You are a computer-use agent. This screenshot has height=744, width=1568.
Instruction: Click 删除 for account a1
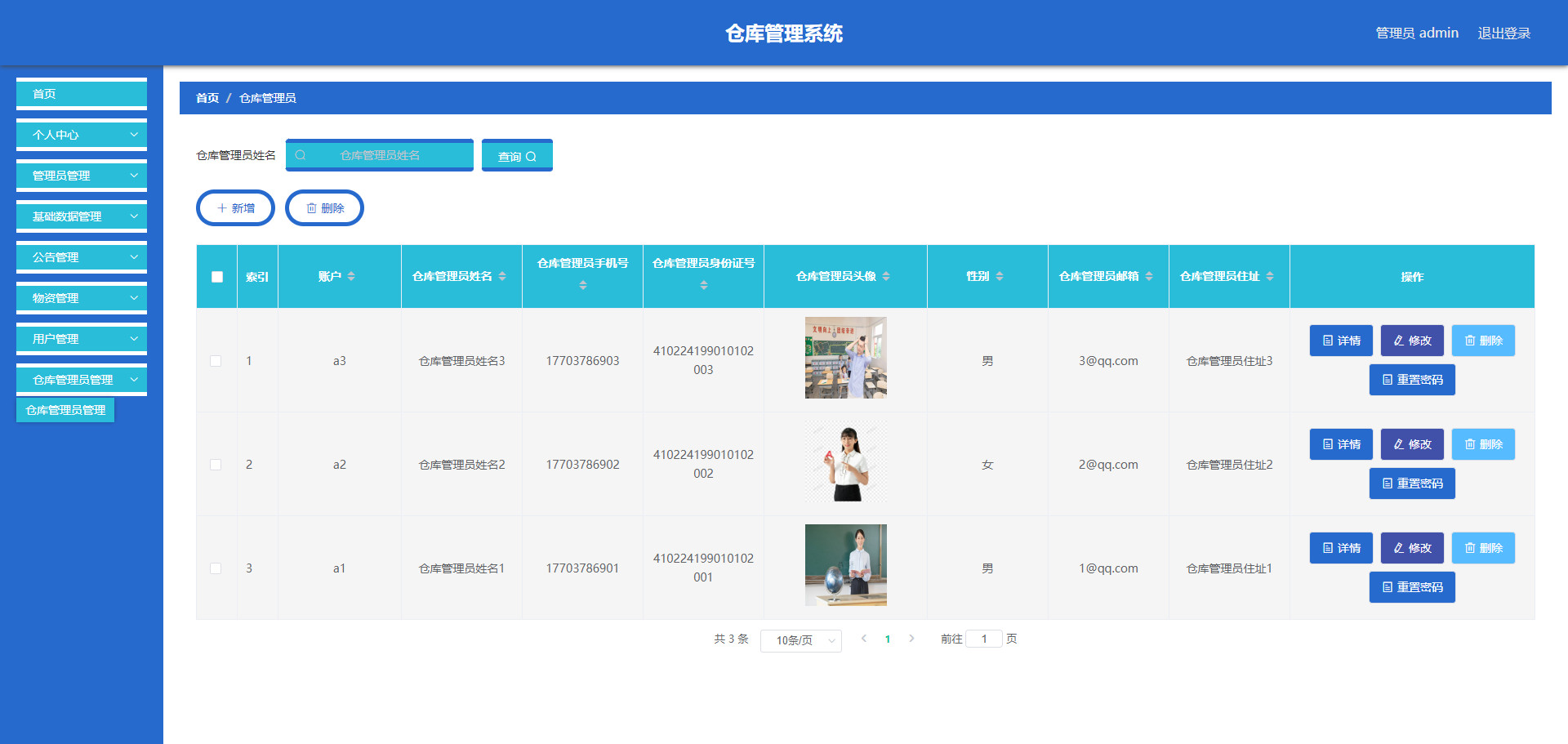(1483, 548)
